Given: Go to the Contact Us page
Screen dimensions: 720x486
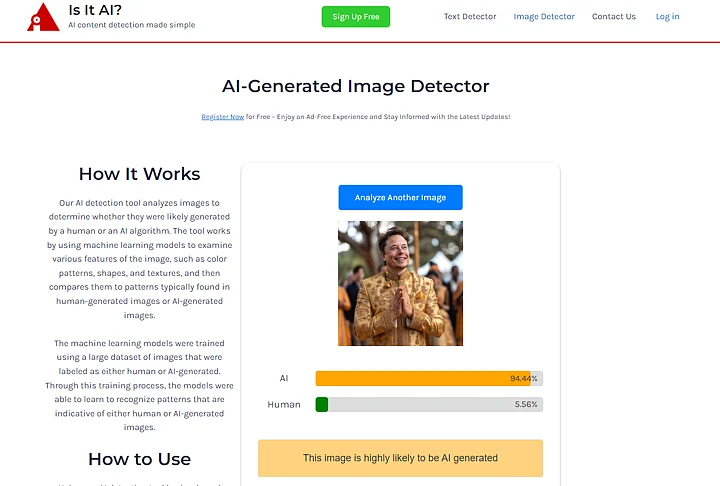Looking at the screenshot, I should (613, 17).
